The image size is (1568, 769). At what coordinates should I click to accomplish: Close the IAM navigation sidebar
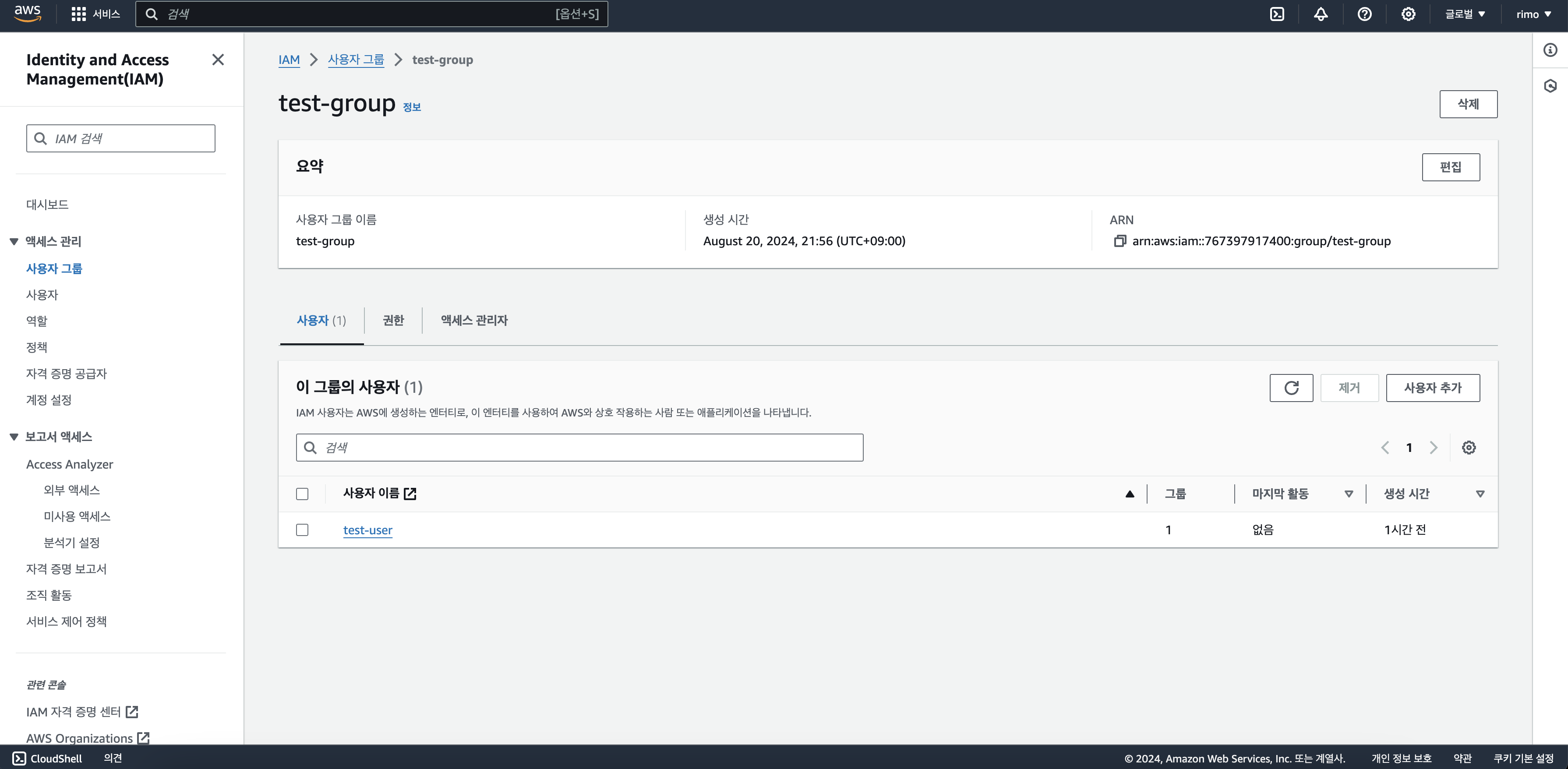(218, 60)
